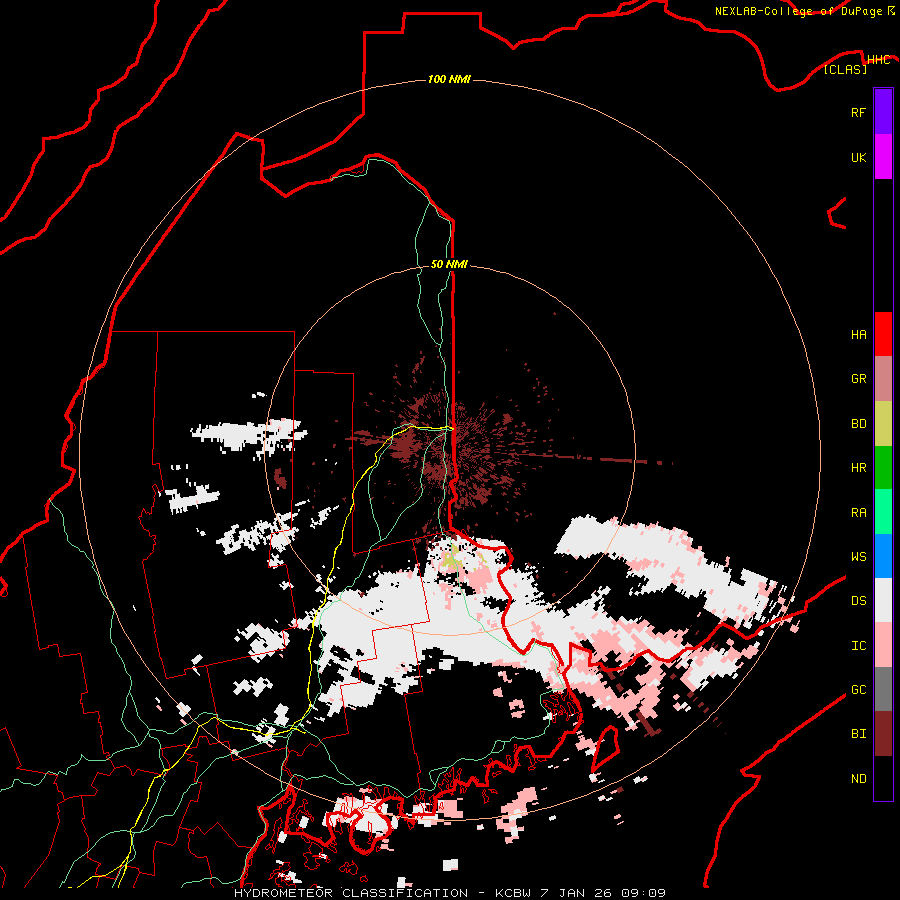Click the 100 NMI range ring label
Viewport: 900px width, 900px height.
pyautogui.click(x=449, y=79)
